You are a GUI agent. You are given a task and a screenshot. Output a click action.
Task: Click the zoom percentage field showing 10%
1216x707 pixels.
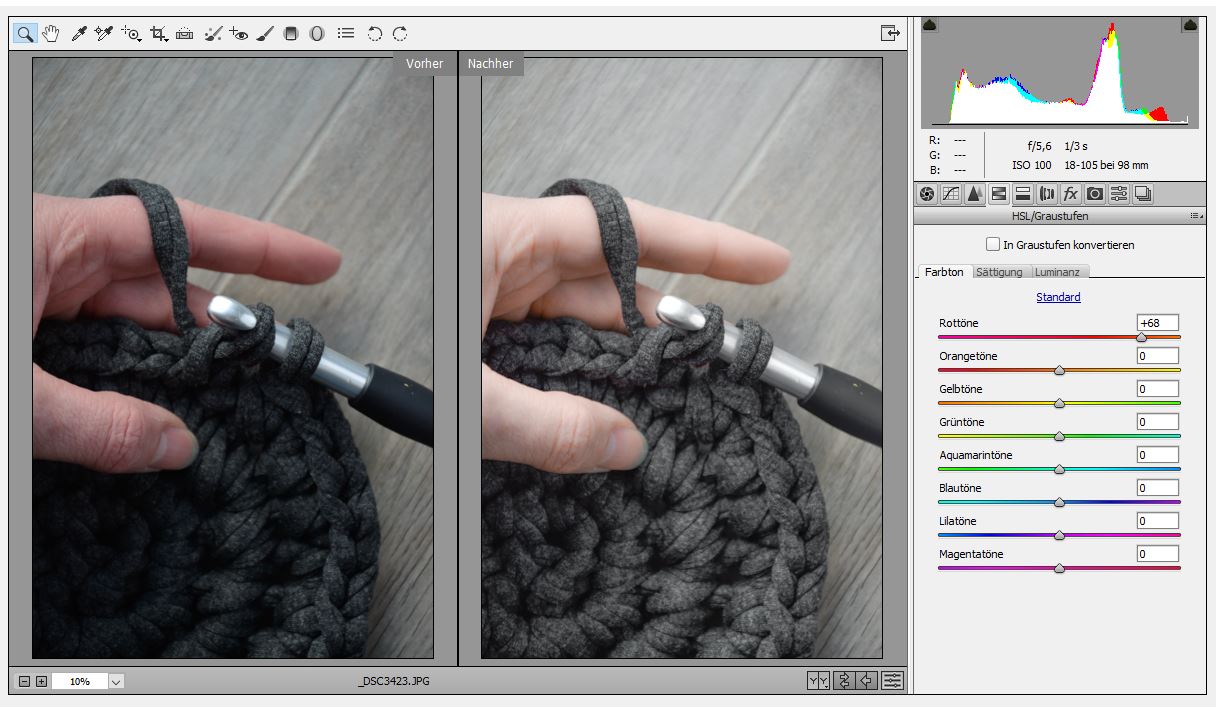pos(79,682)
